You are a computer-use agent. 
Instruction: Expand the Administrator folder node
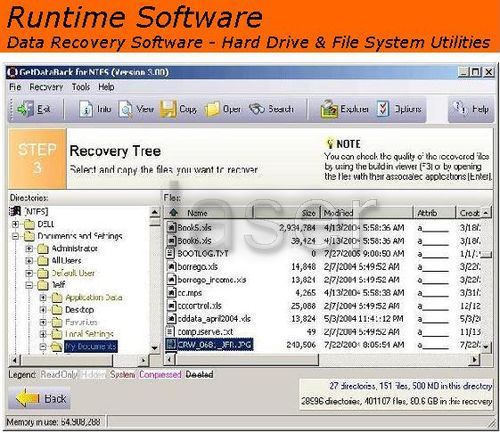click(x=29, y=249)
